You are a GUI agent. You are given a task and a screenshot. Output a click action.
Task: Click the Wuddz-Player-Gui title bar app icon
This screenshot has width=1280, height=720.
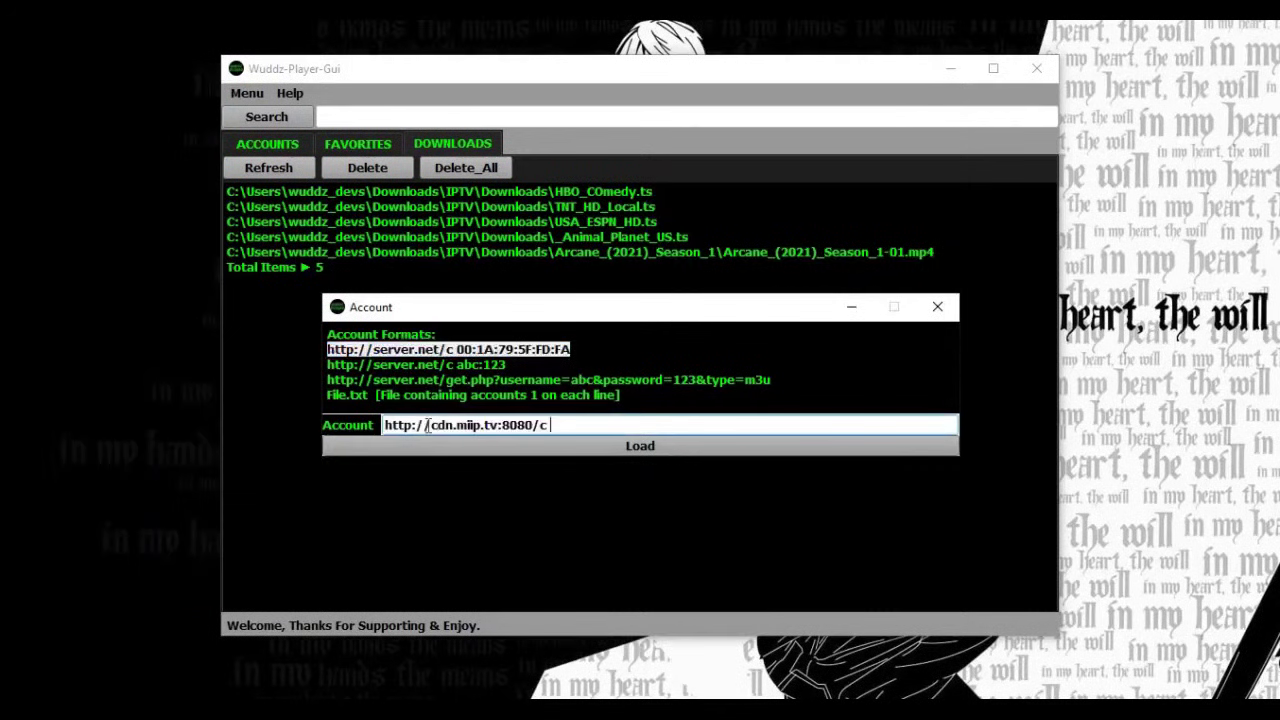click(236, 69)
